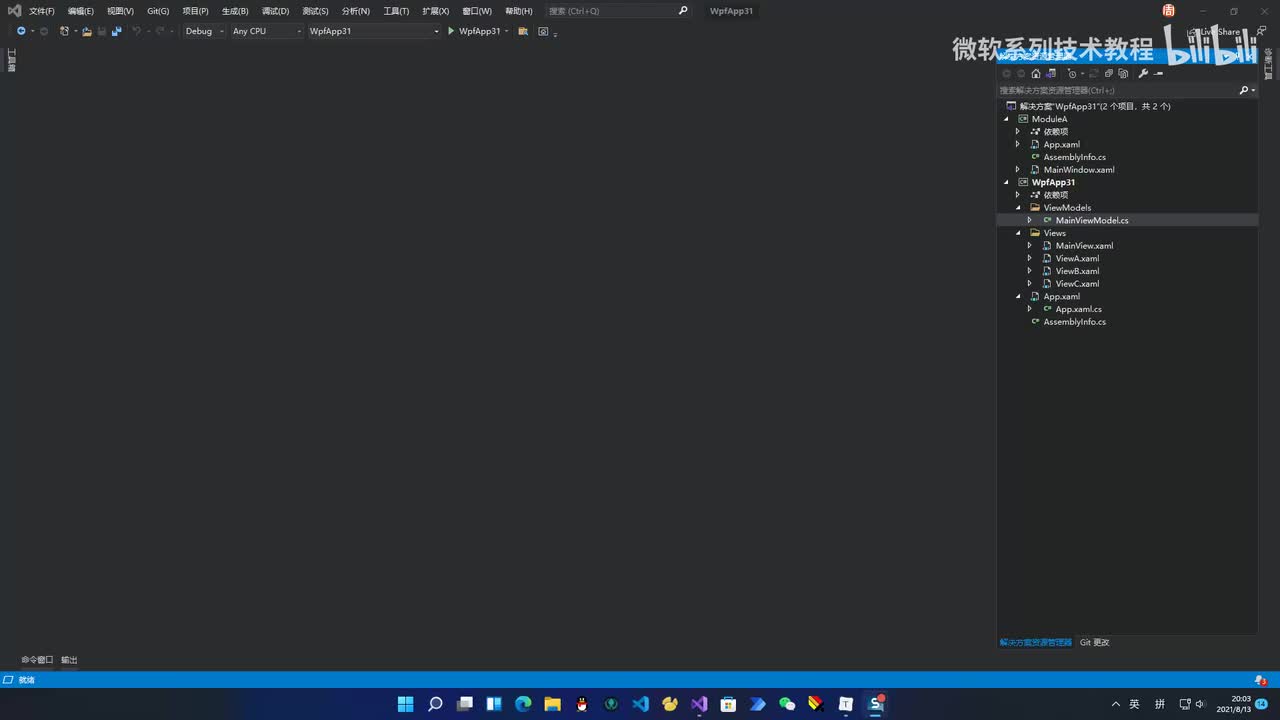Open the 输出 window tab
Viewport: 1280px width, 720px height.
(69, 660)
